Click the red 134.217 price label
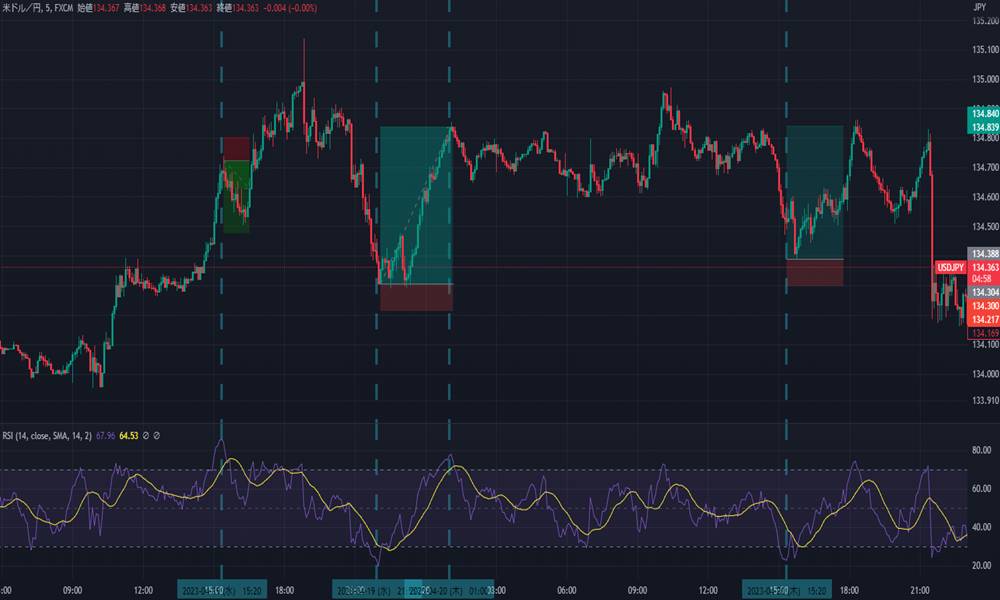Screen dimensions: 1000x600 984,318
